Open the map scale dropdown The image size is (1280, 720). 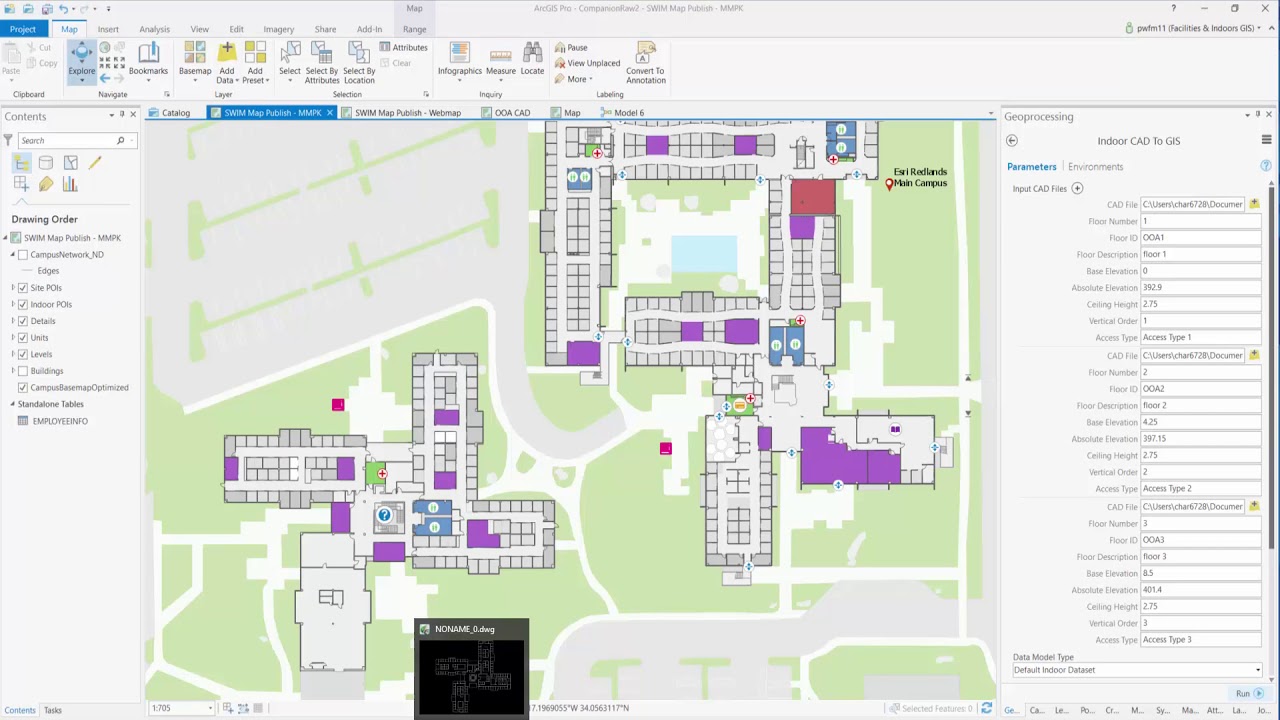click(x=210, y=708)
